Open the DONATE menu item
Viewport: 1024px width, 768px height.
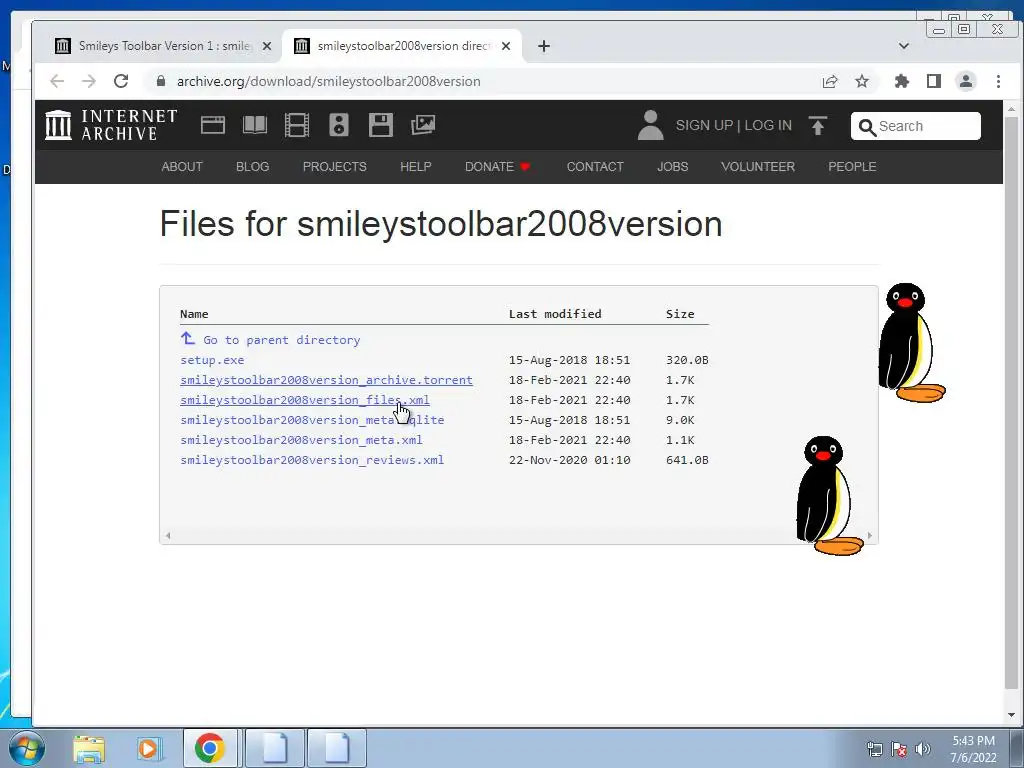tap(497, 167)
